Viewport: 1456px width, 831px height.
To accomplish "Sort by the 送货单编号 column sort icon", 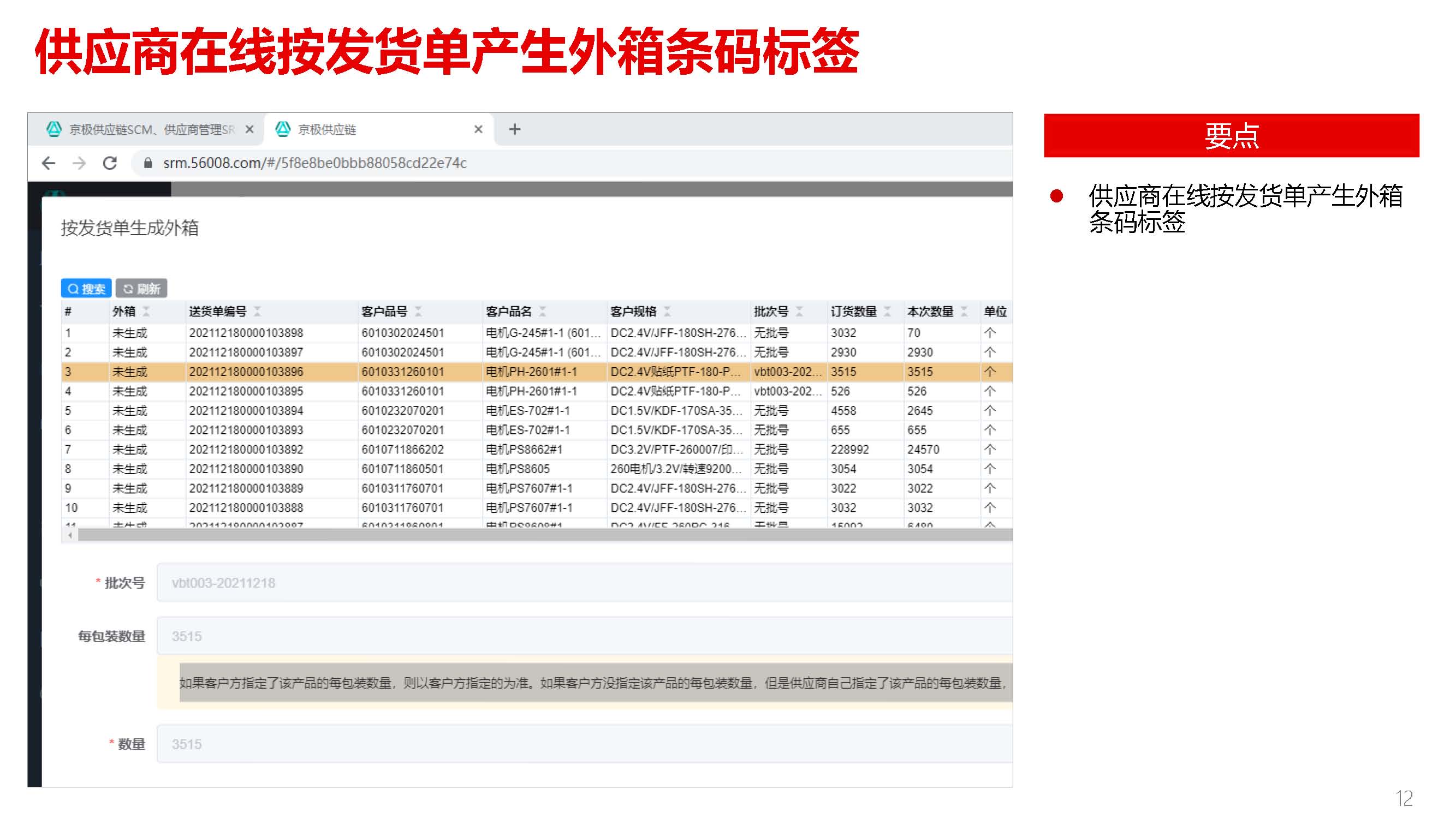I will click(258, 311).
